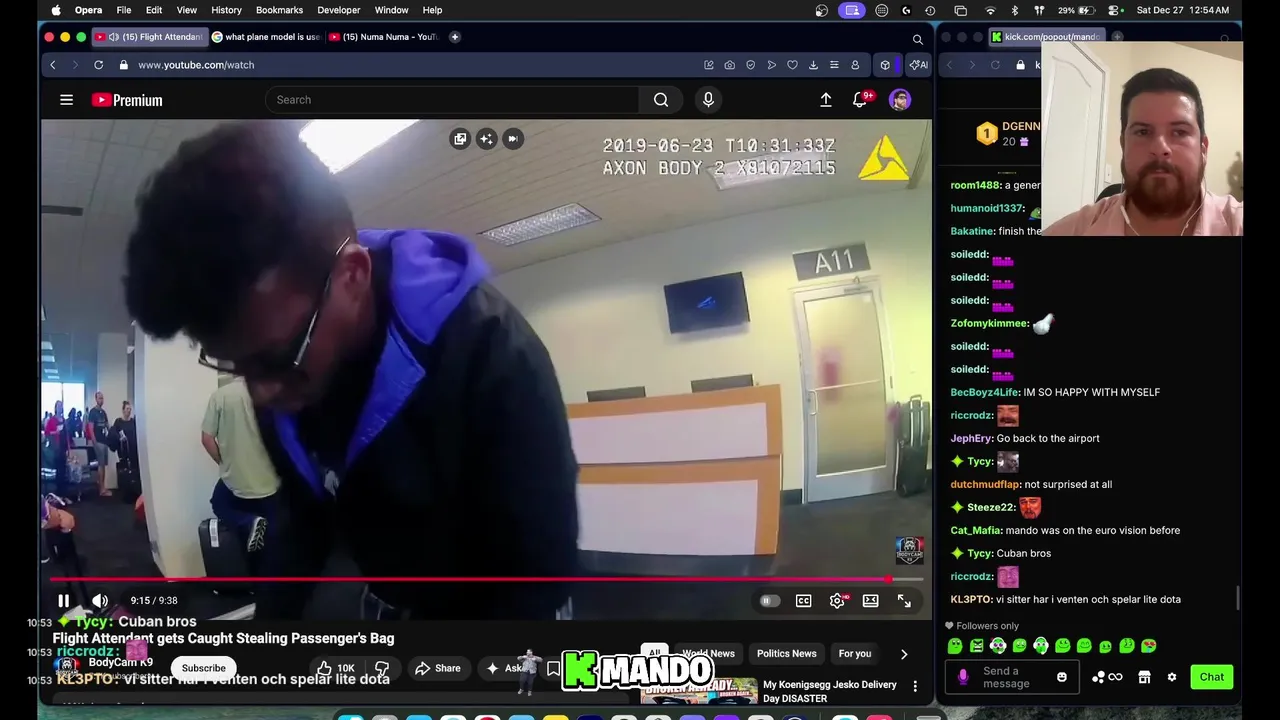The width and height of the screenshot is (1280, 720).
Task: Focus the YouTube Search field
Action: point(452,100)
